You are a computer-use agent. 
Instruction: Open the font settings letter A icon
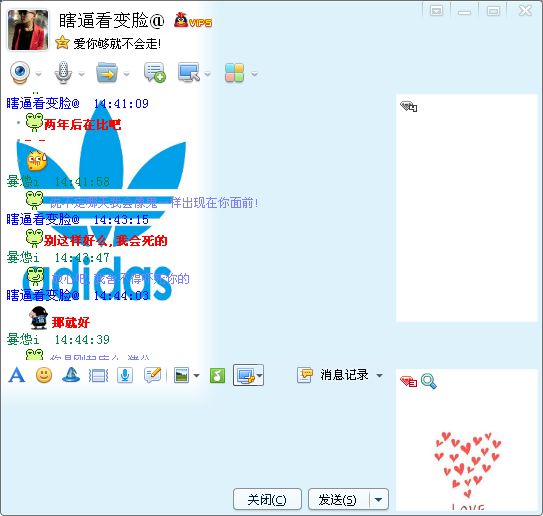[17, 375]
